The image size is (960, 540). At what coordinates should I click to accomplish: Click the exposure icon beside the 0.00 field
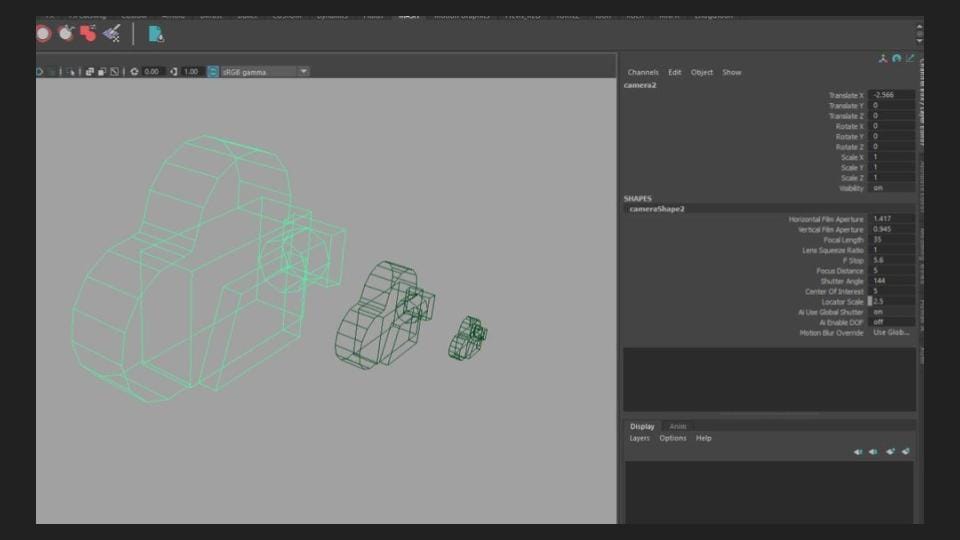coord(135,72)
